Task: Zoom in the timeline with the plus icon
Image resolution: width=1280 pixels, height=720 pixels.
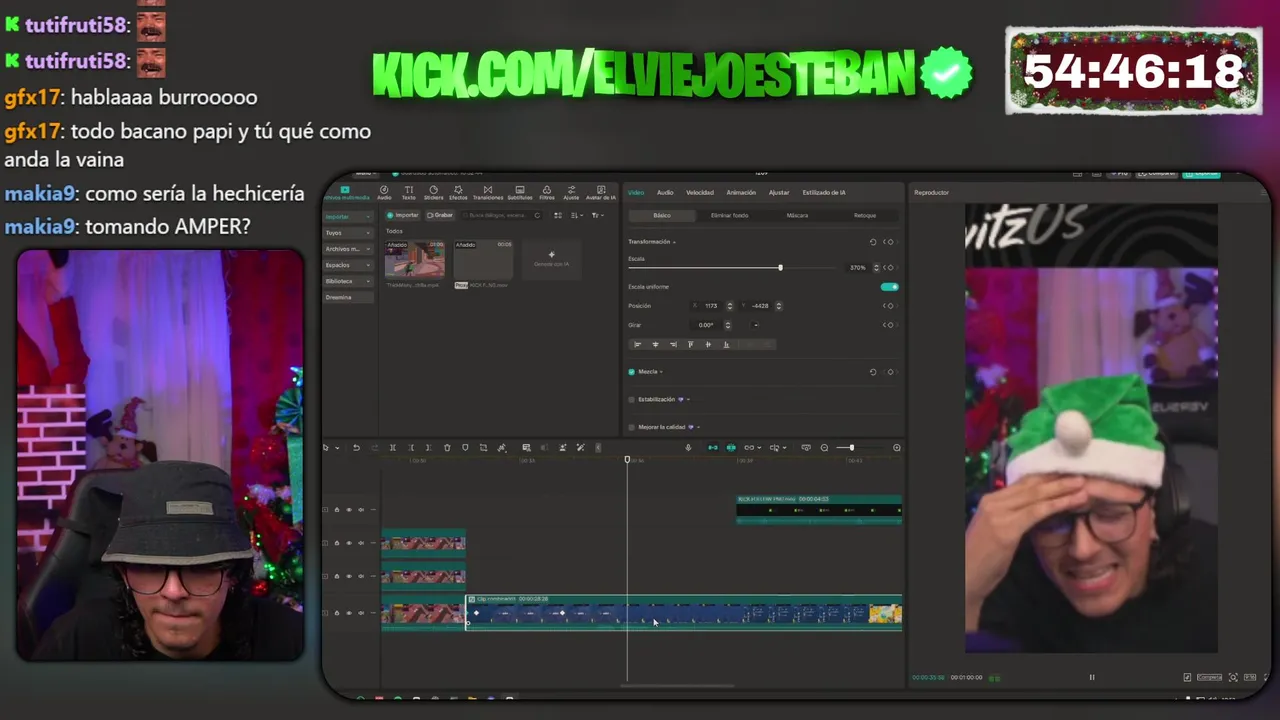Action: 897,448
